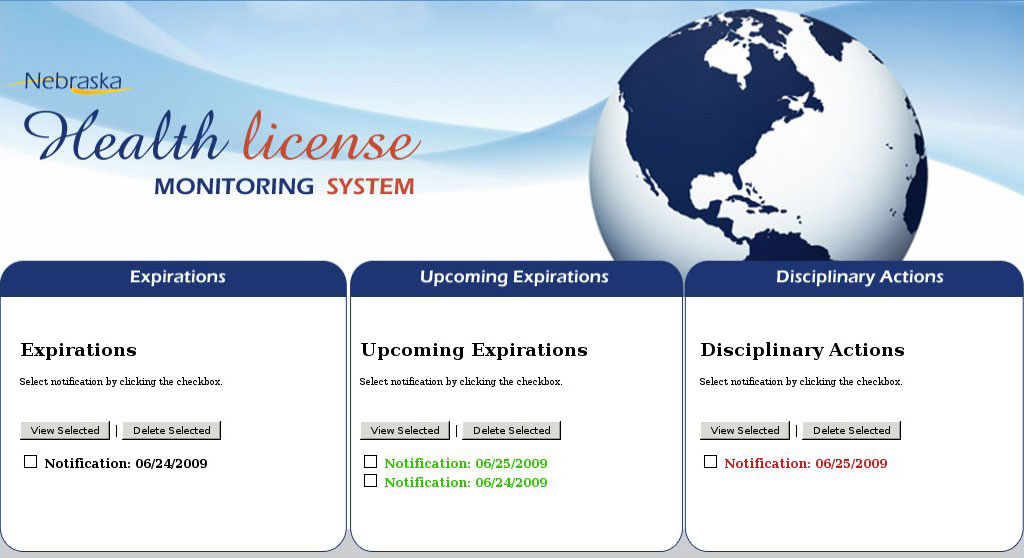
Task: Select Upcoming Expirations Notification 06/24/2009 checkbox
Action: coord(370,481)
